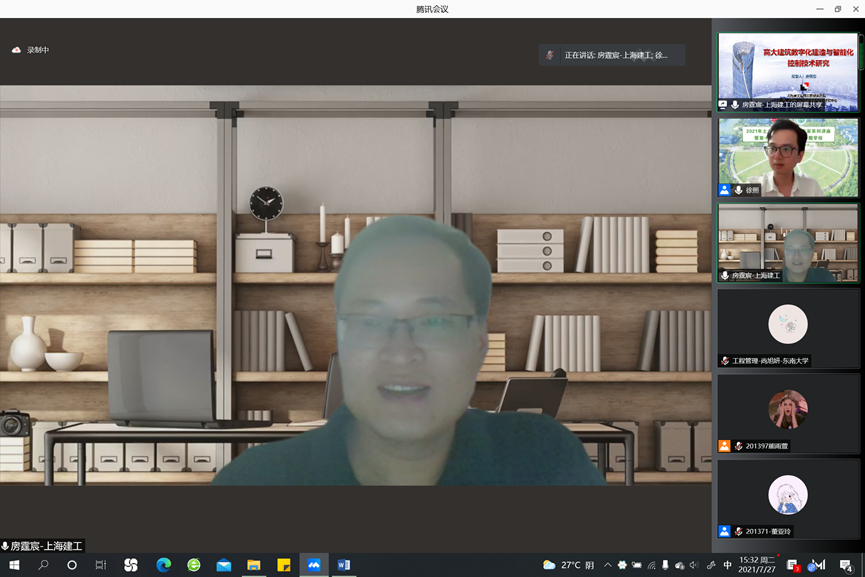The height and width of the screenshot is (577, 865).
Task: Click the 录制中 recording cloud icon
Action: [x=16, y=50]
